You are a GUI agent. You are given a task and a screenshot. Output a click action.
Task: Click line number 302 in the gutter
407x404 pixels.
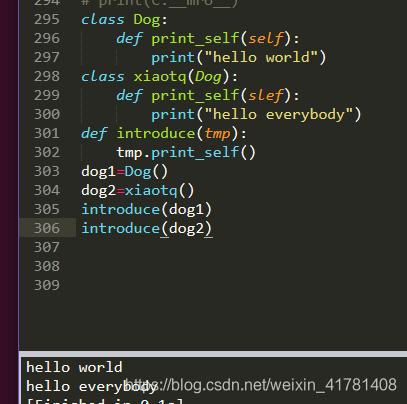click(x=47, y=152)
